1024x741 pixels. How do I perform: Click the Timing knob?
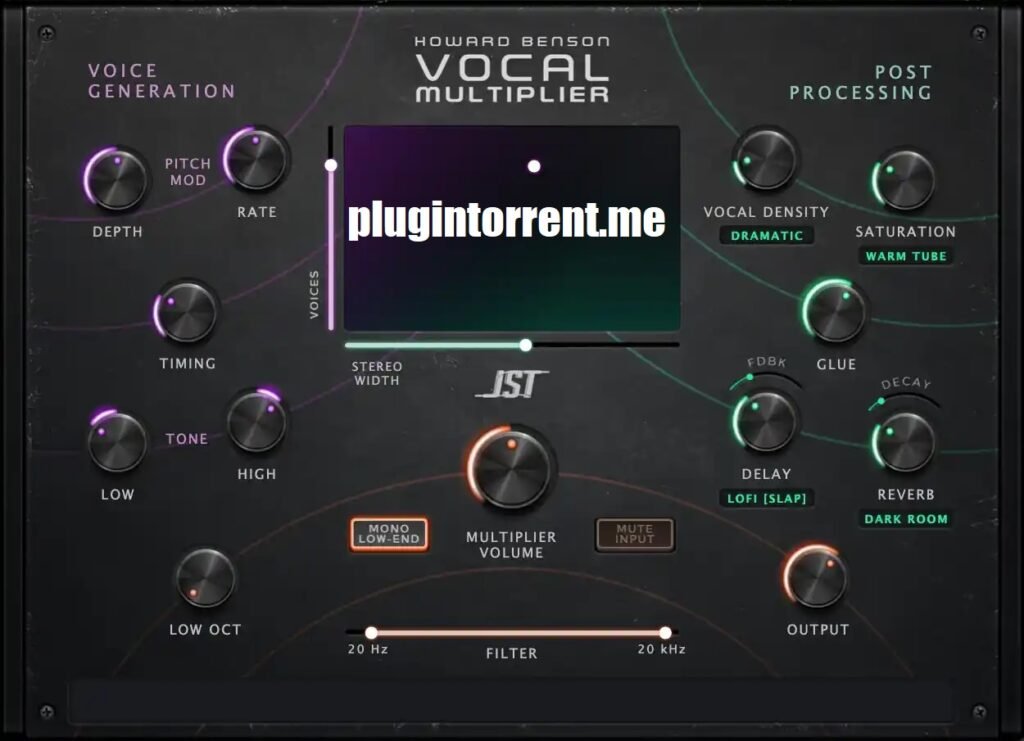click(187, 311)
